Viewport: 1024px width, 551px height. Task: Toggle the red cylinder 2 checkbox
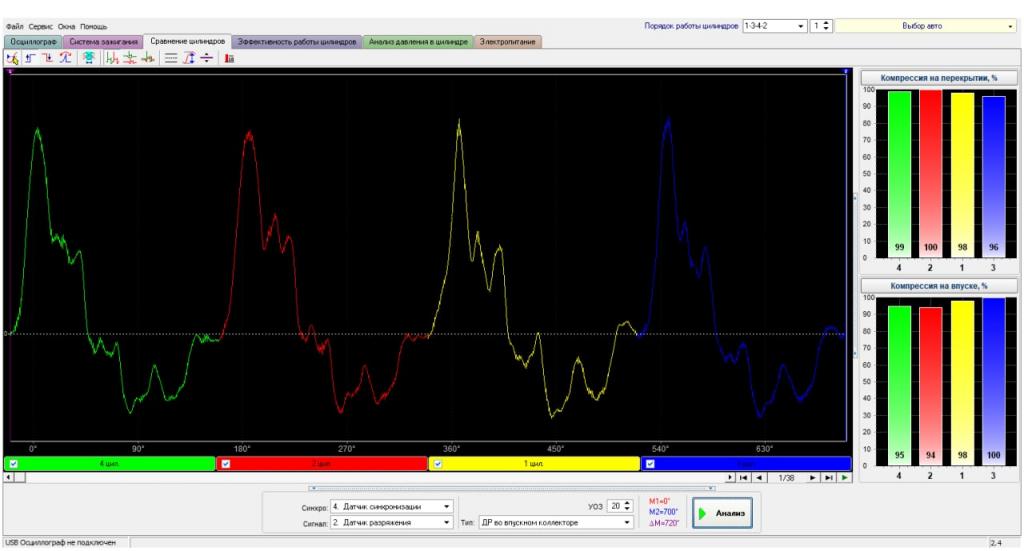pos(226,464)
